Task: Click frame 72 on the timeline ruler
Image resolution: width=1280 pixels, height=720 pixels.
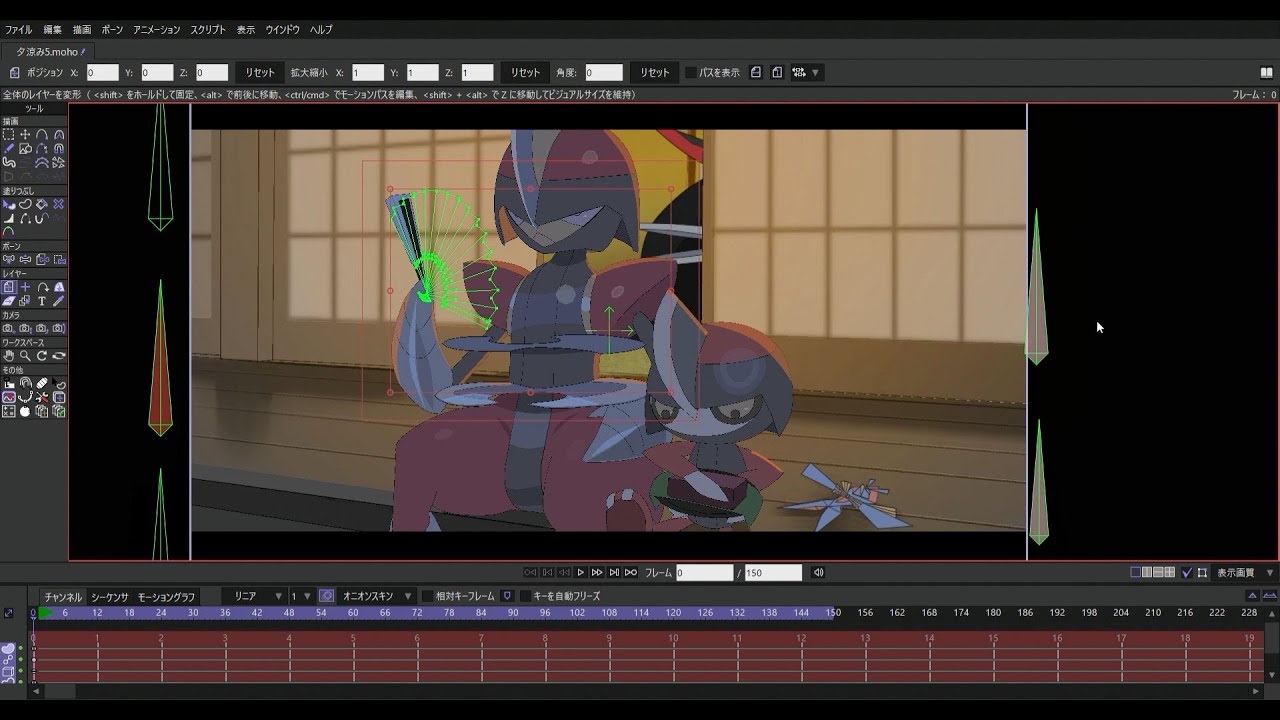Action: coord(417,613)
